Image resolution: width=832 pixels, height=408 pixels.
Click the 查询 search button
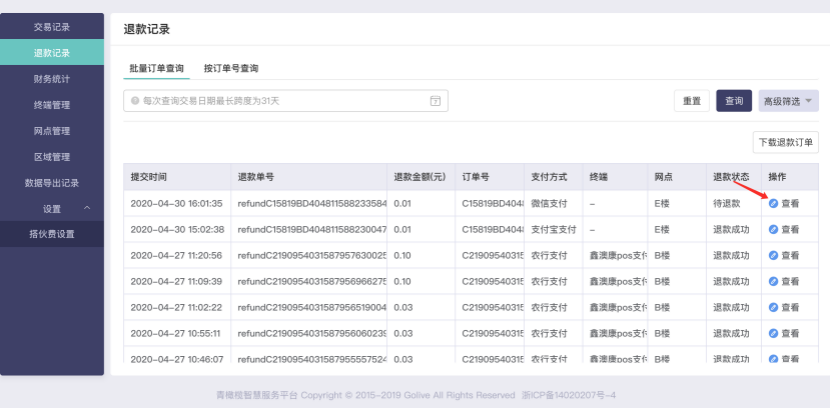point(734,101)
